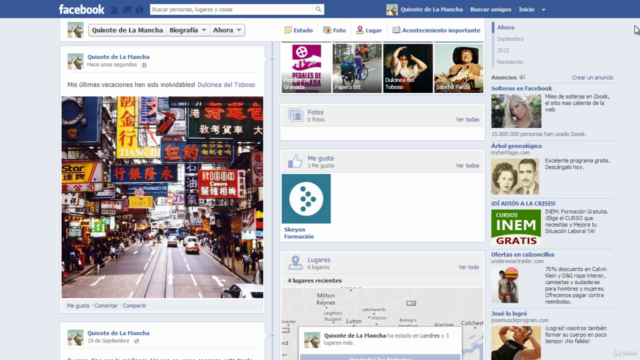
Task: Click Ver todo in Lugares section
Action: [469, 267]
